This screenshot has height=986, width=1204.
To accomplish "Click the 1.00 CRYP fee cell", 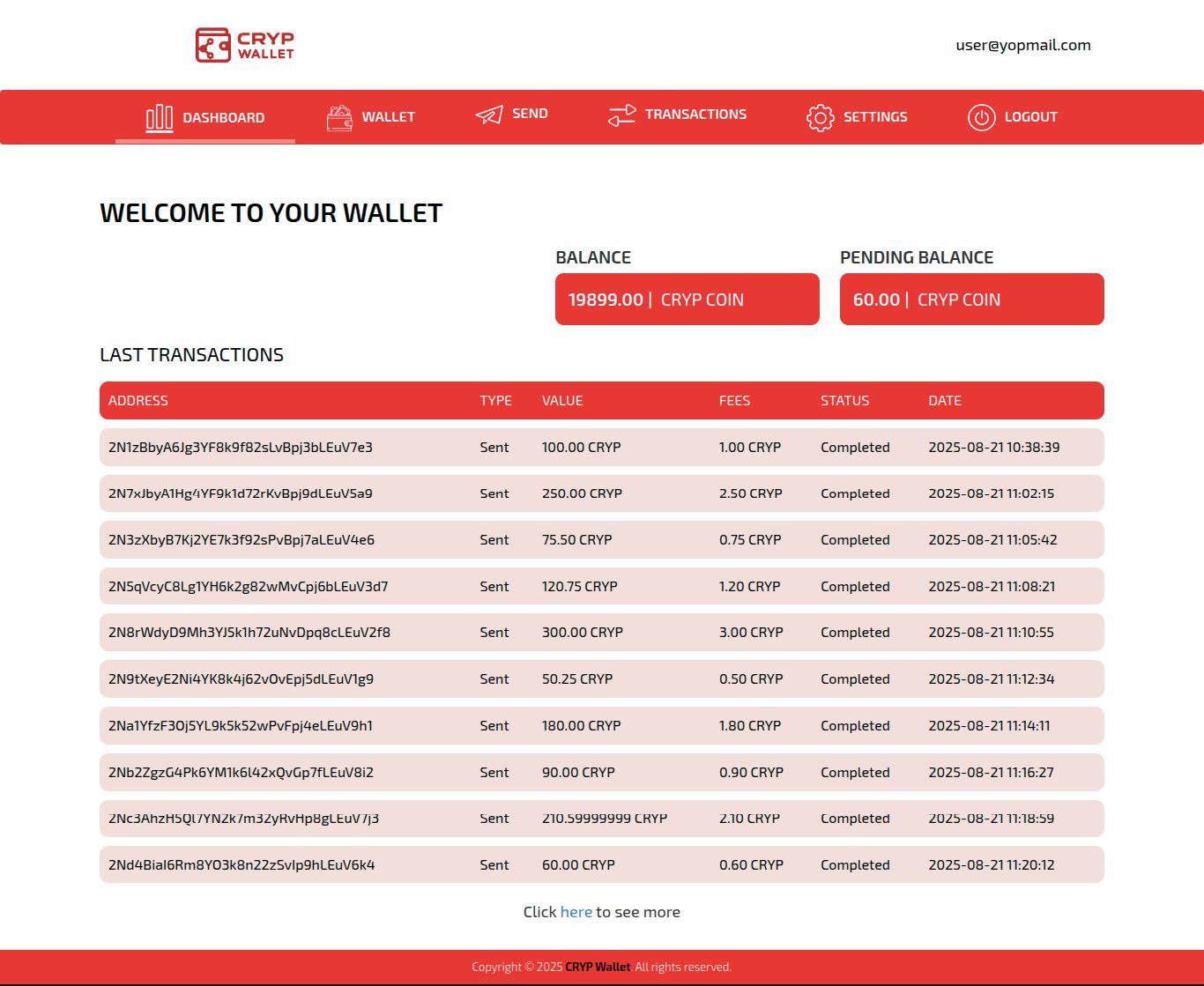I will click(750, 448).
